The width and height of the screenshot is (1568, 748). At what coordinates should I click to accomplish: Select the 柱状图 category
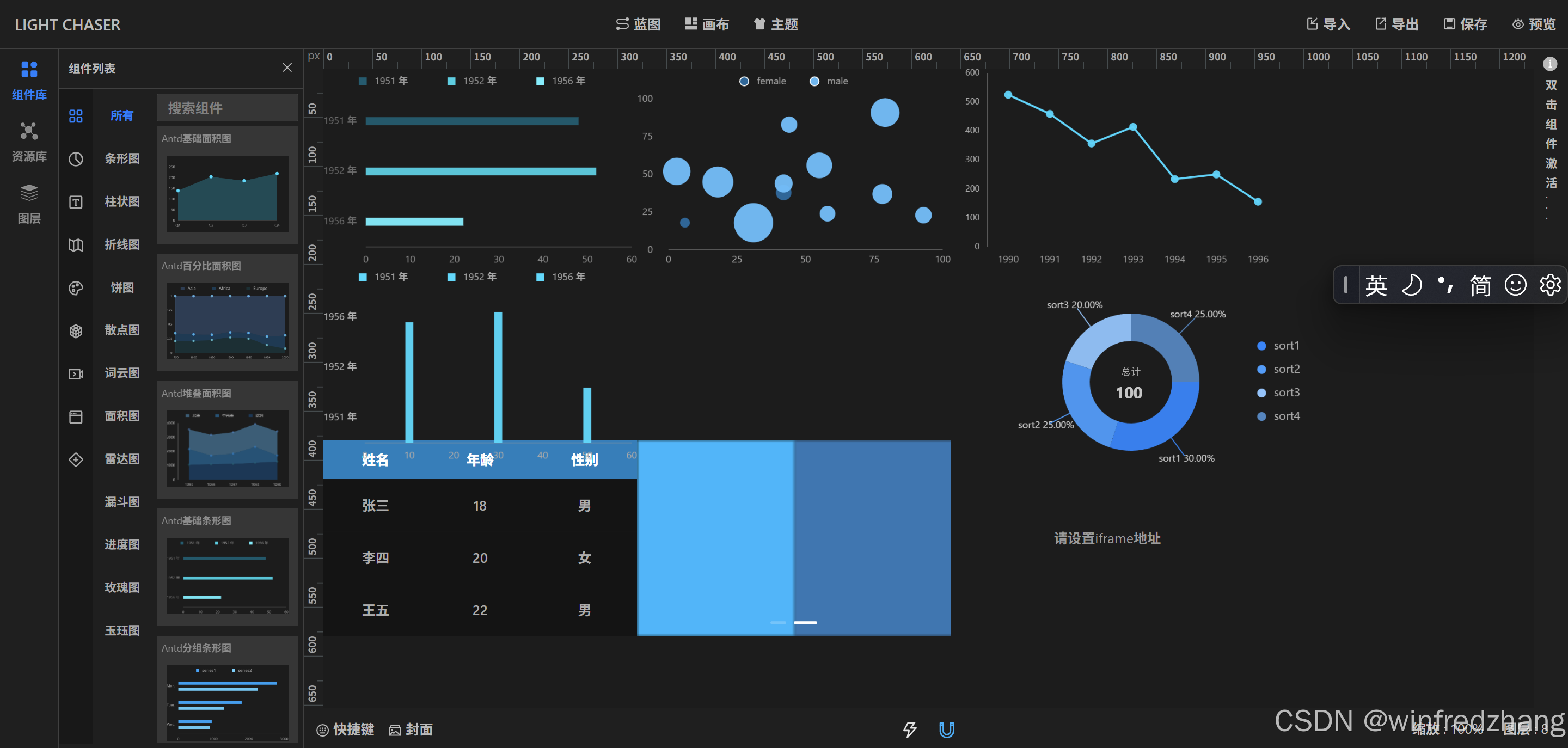pos(122,202)
